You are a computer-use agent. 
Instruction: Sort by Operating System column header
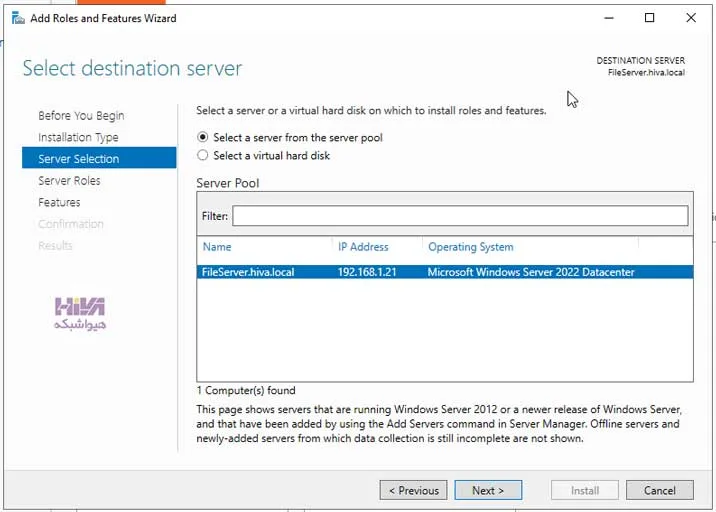(470, 247)
